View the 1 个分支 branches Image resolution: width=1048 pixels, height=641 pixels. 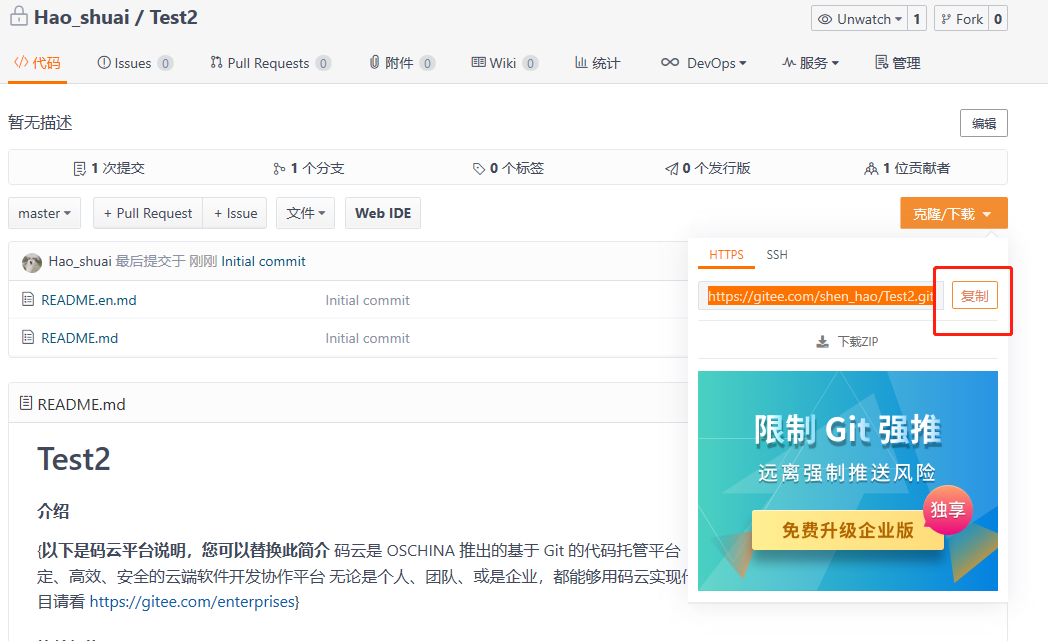click(309, 168)
